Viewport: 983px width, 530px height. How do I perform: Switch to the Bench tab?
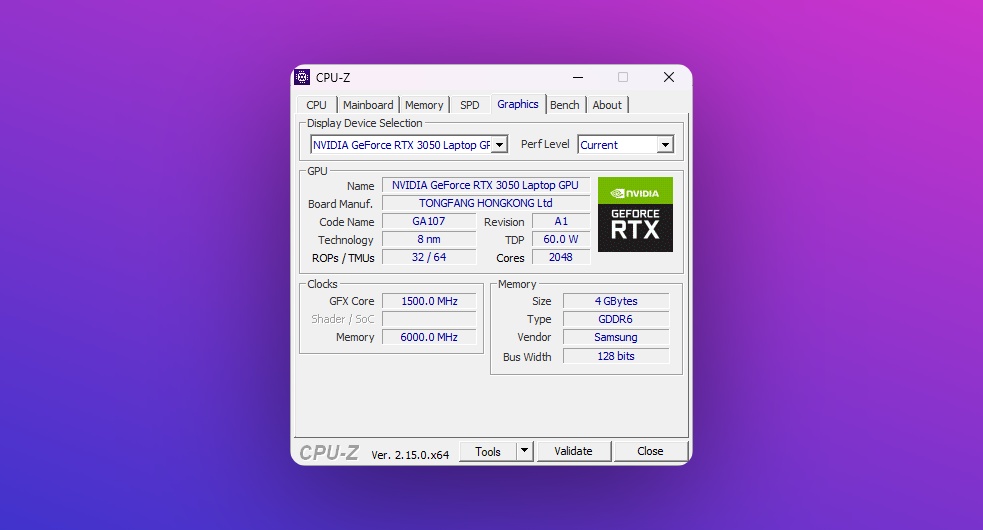click(565, 105)
